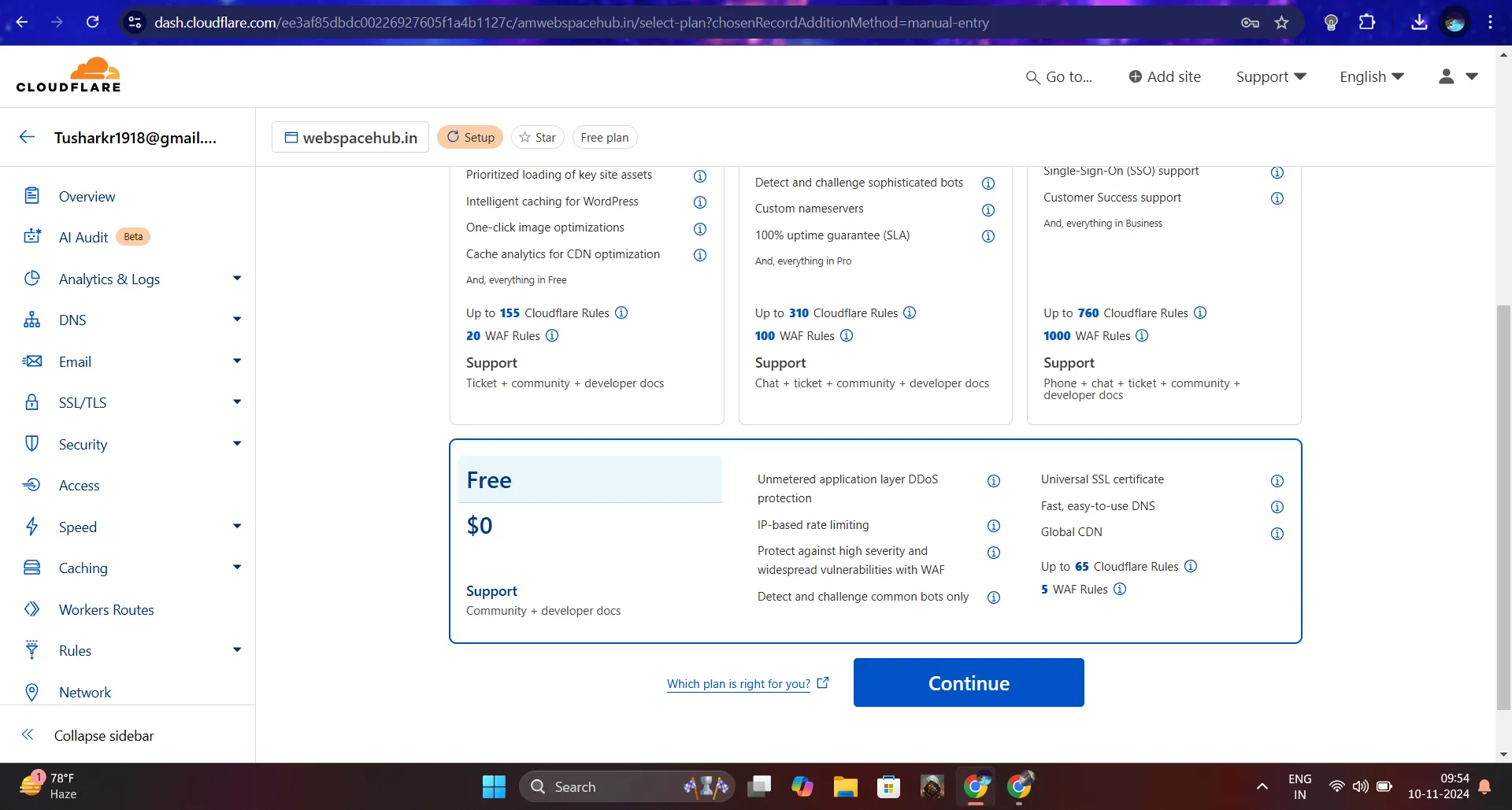Click the Go to... search
1512x810 pixels.
pyautogui.click(x=1059, y=76)
